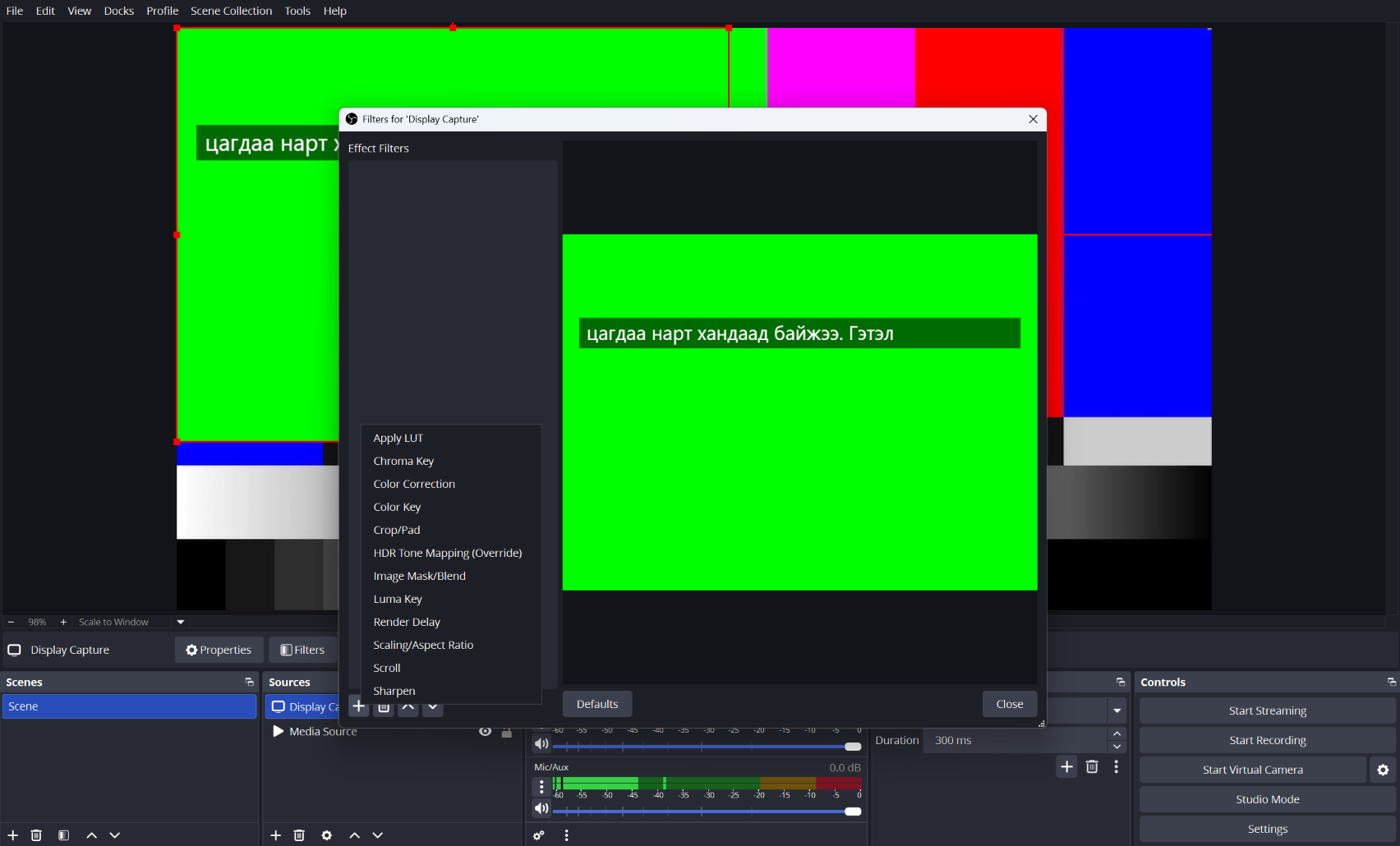Toggle visibility eye of Media Source

(x=486, y=731)
